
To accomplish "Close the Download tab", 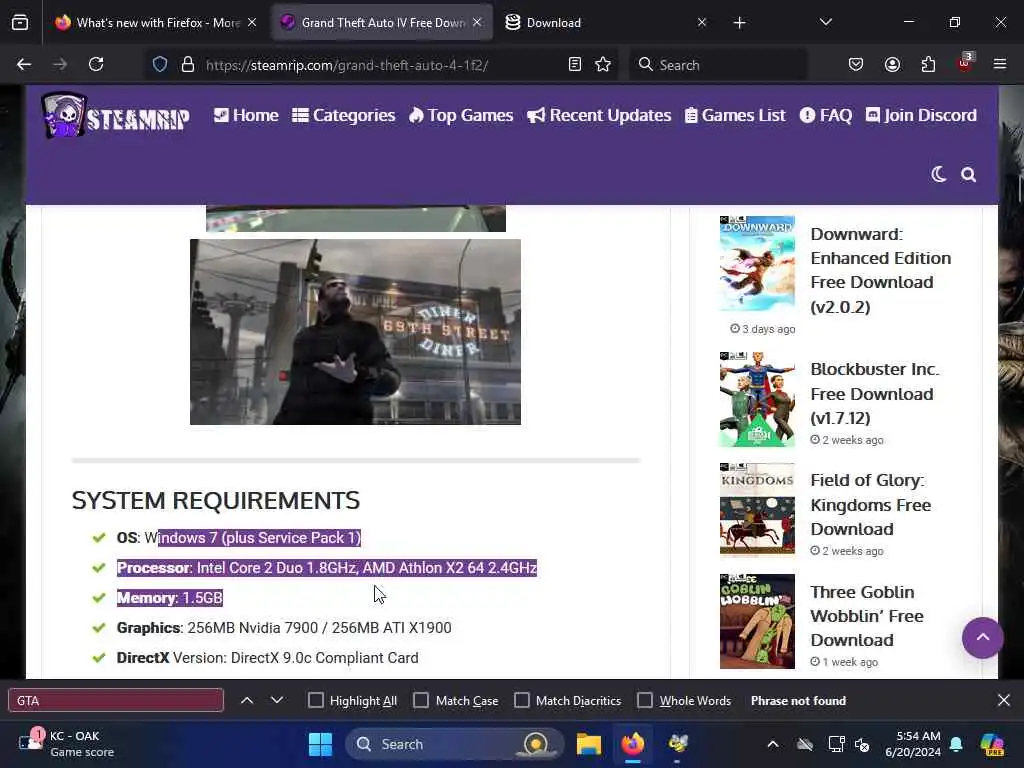I will (701, 23).
